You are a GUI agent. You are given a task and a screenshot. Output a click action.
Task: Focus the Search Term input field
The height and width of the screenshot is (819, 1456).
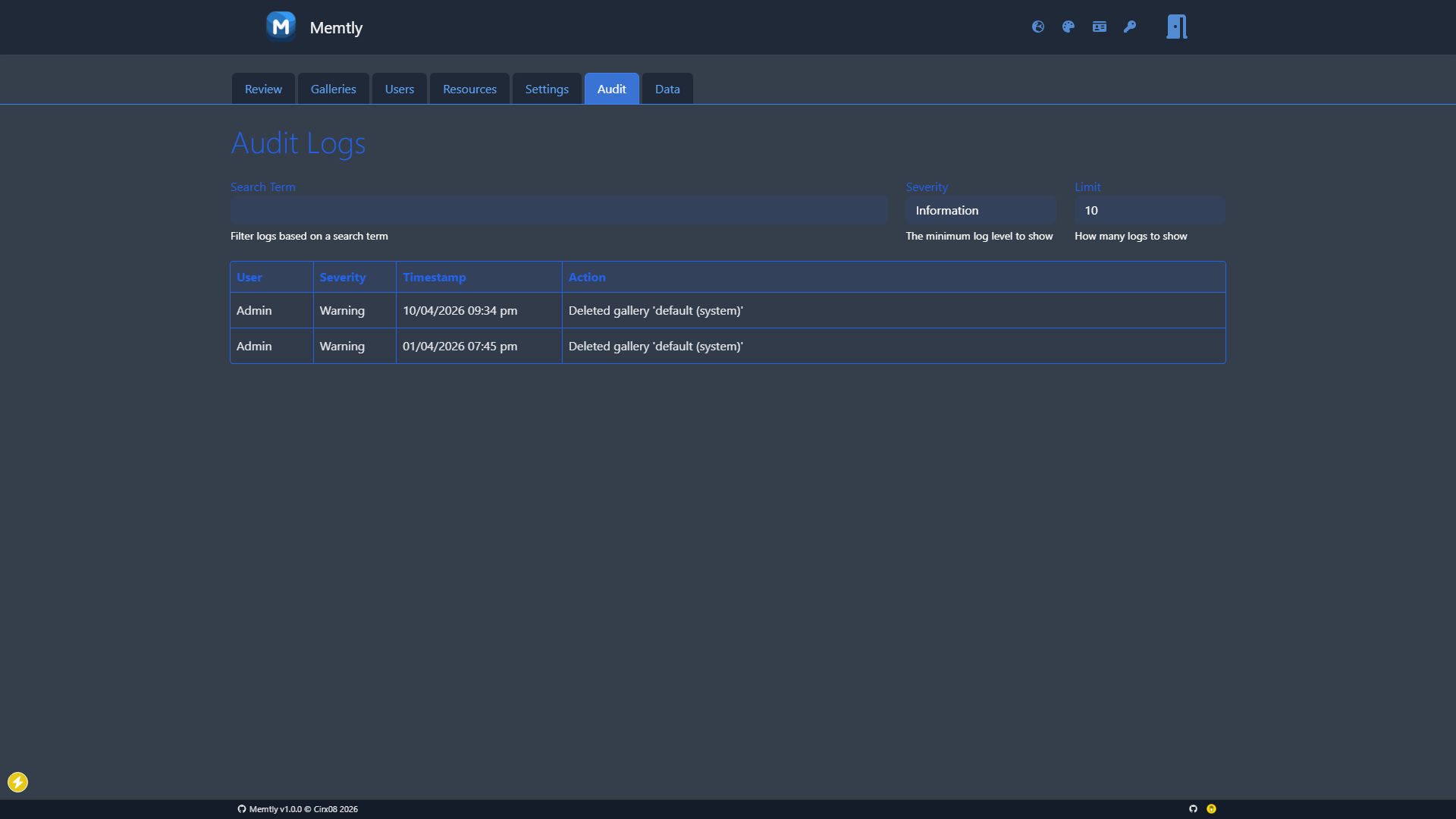coord(559,210)
